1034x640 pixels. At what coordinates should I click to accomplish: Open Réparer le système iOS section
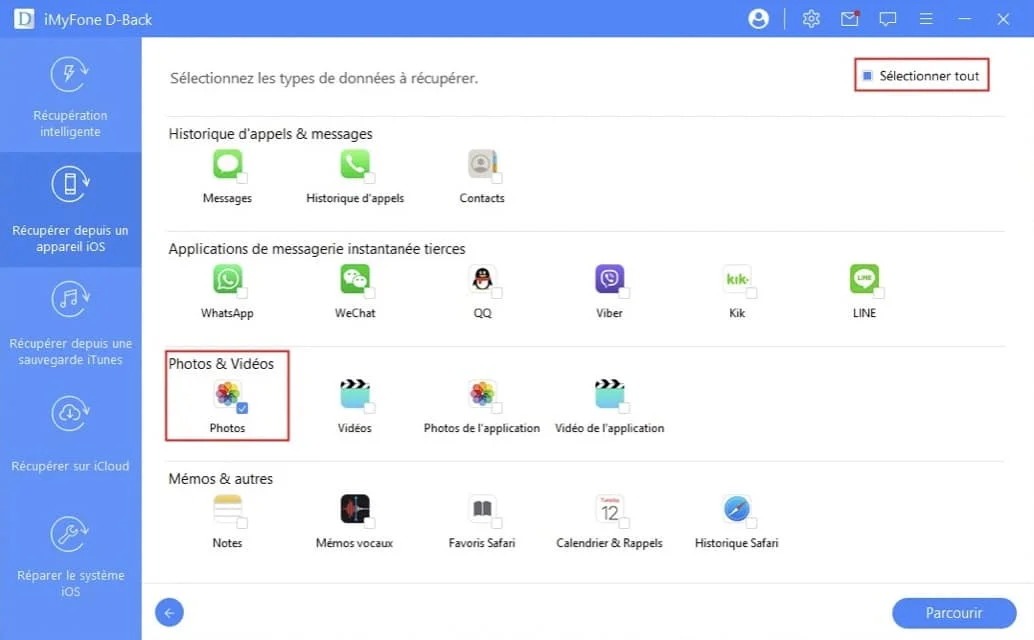pyautogui.click(x=71, y=557)
